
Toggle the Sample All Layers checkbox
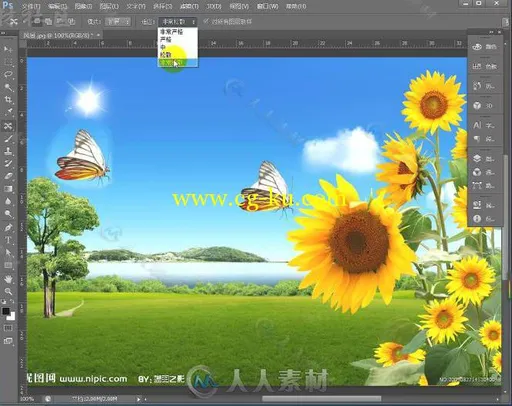click(x=206, y=21)
